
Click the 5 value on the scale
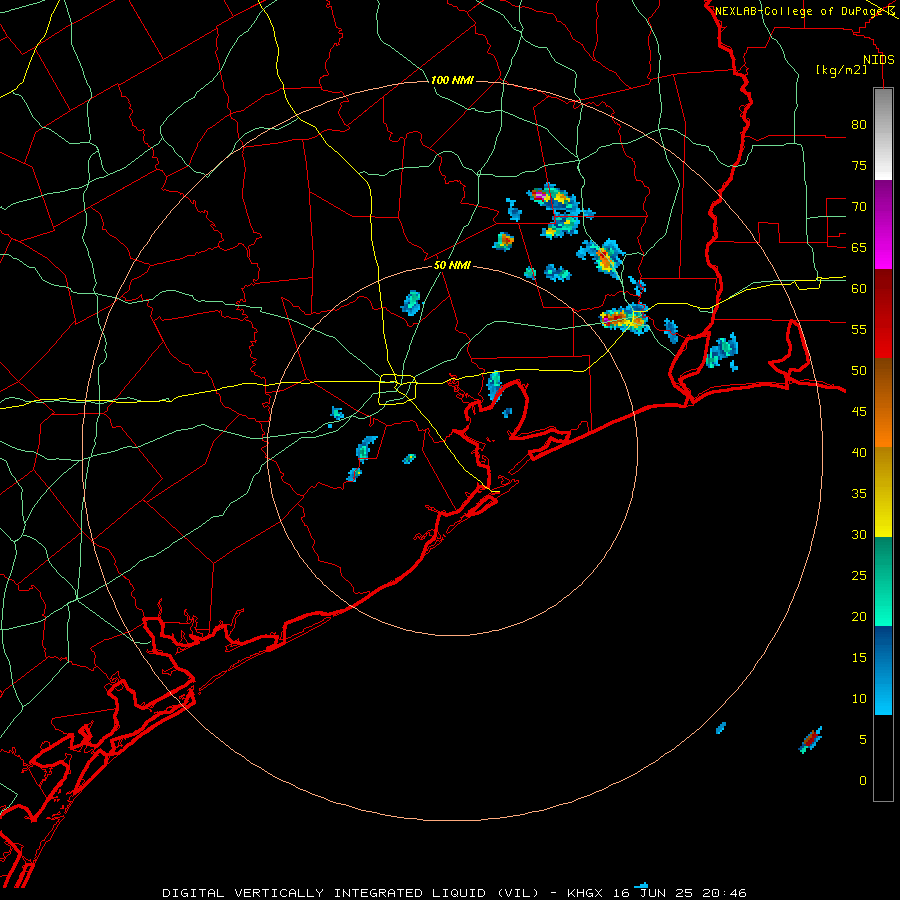coord(863,739)
